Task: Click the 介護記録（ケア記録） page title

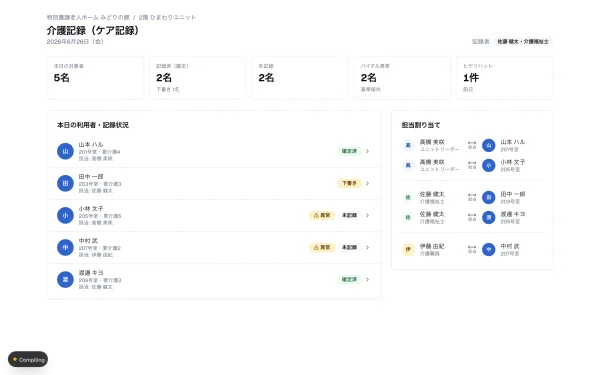Action: [x=93, y=30]
